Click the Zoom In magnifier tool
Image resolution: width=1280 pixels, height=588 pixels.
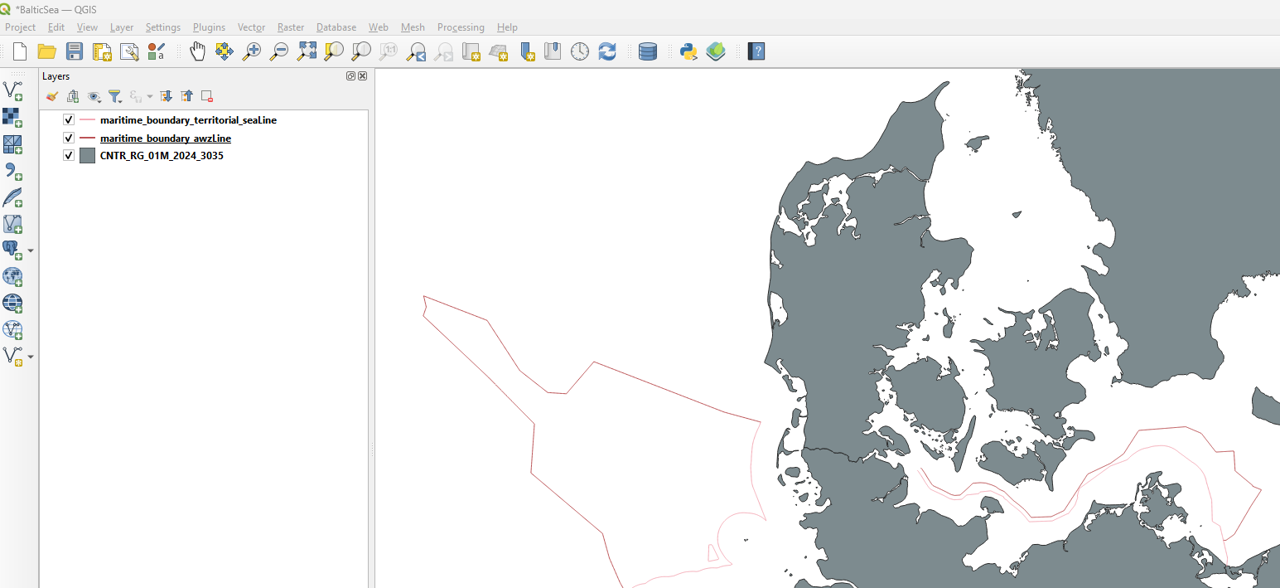[x=251, y=51]
